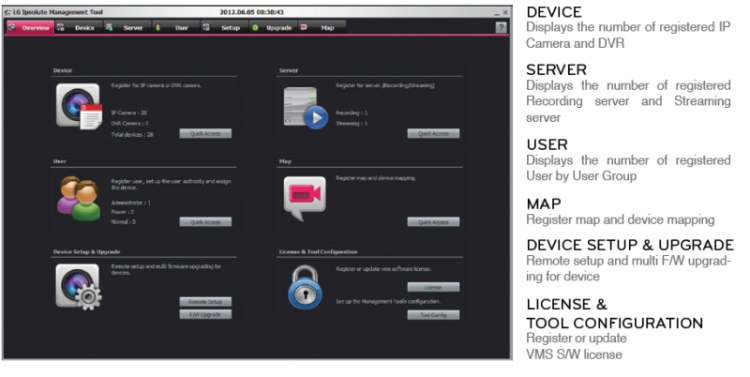750x377 pixels.
Task: Click the 'Recording : 1' text
Action: [x=352, y=113]
